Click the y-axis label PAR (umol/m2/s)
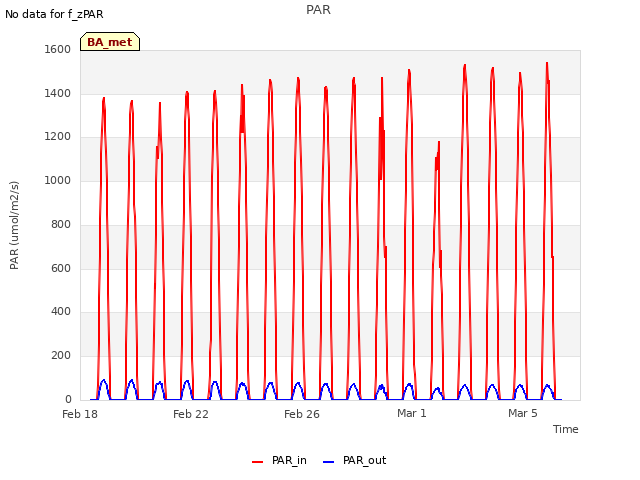This screenshot has width=640, height=480. coord(14,225)
